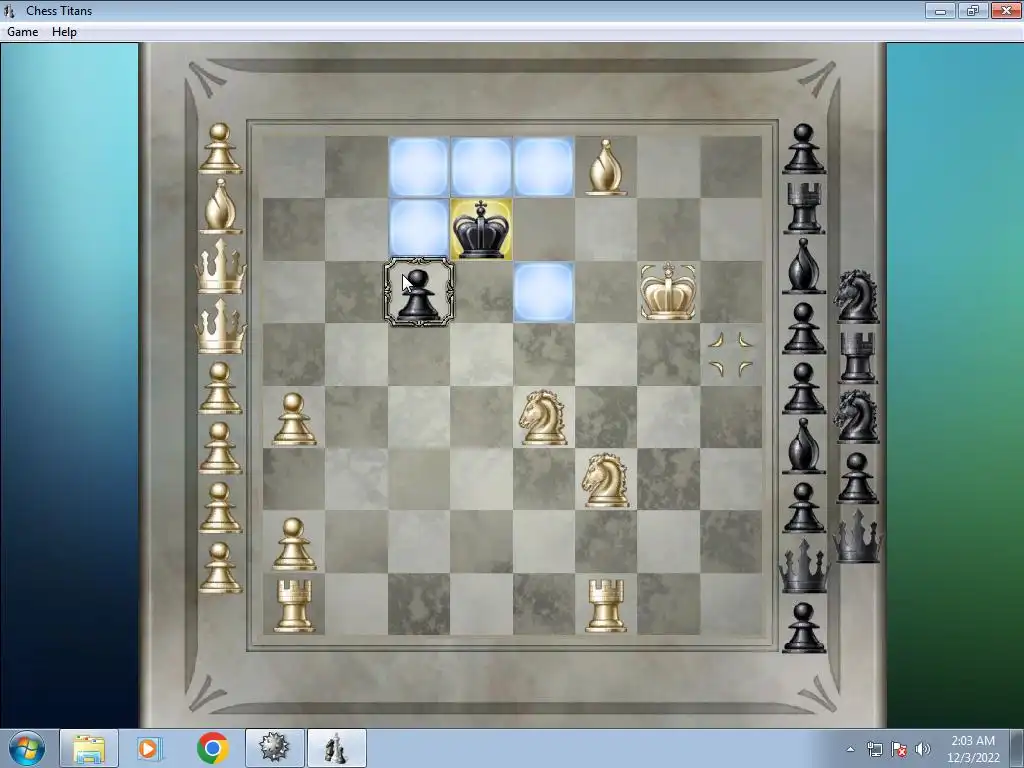
Task: Move king to highlighted square c7
Action: 419,228
